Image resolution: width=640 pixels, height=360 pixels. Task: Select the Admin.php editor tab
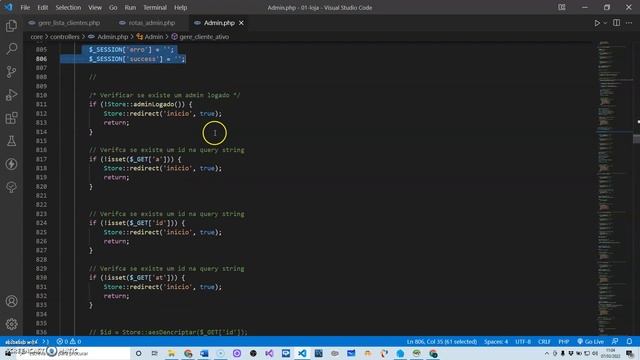(x=219, y=23)
